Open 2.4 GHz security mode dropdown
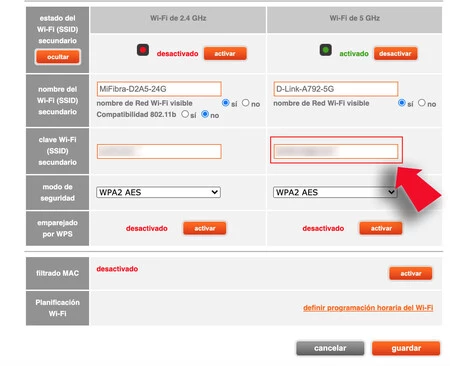The width and height of the screenshot is (450, 366). click(158, 192)
